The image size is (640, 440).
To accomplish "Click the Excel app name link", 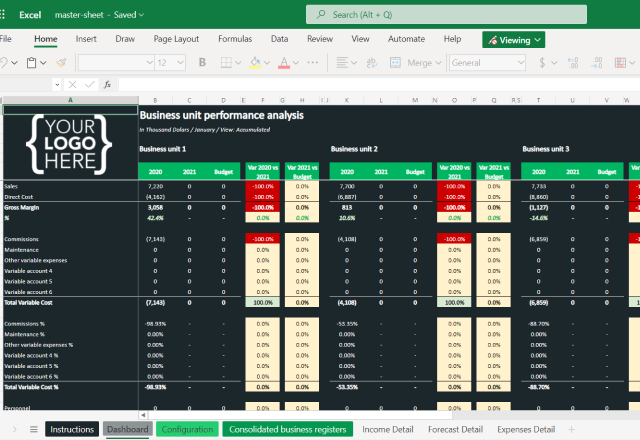I will coord(30,15).
